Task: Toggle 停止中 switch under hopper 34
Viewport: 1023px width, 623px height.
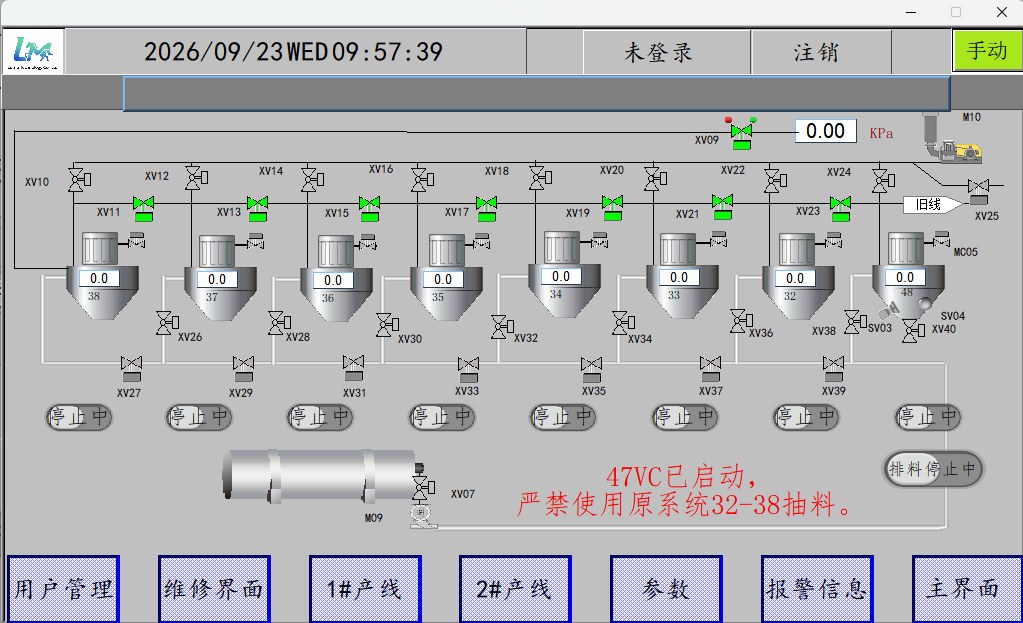Action: (x=563, y=417)
